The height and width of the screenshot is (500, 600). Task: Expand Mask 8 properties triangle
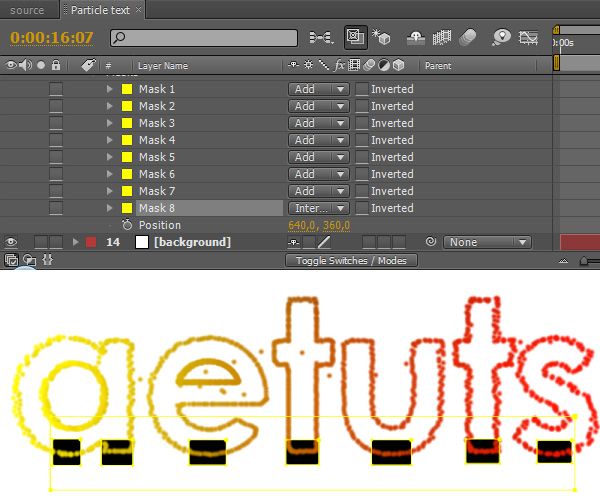[110, 208]
